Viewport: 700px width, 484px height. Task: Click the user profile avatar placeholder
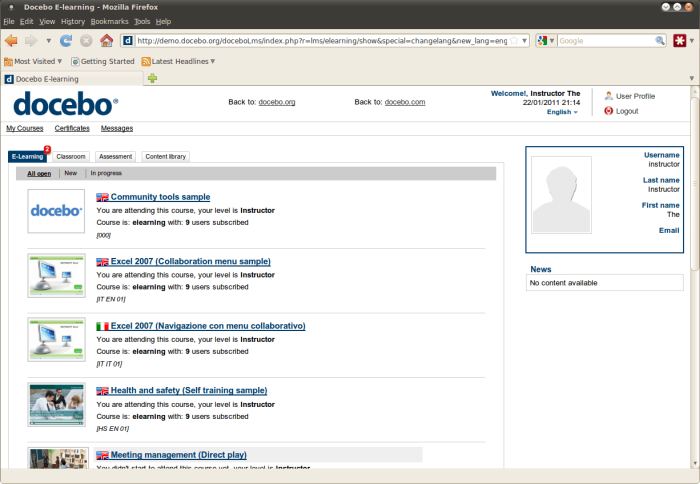(x=561, y=195)
